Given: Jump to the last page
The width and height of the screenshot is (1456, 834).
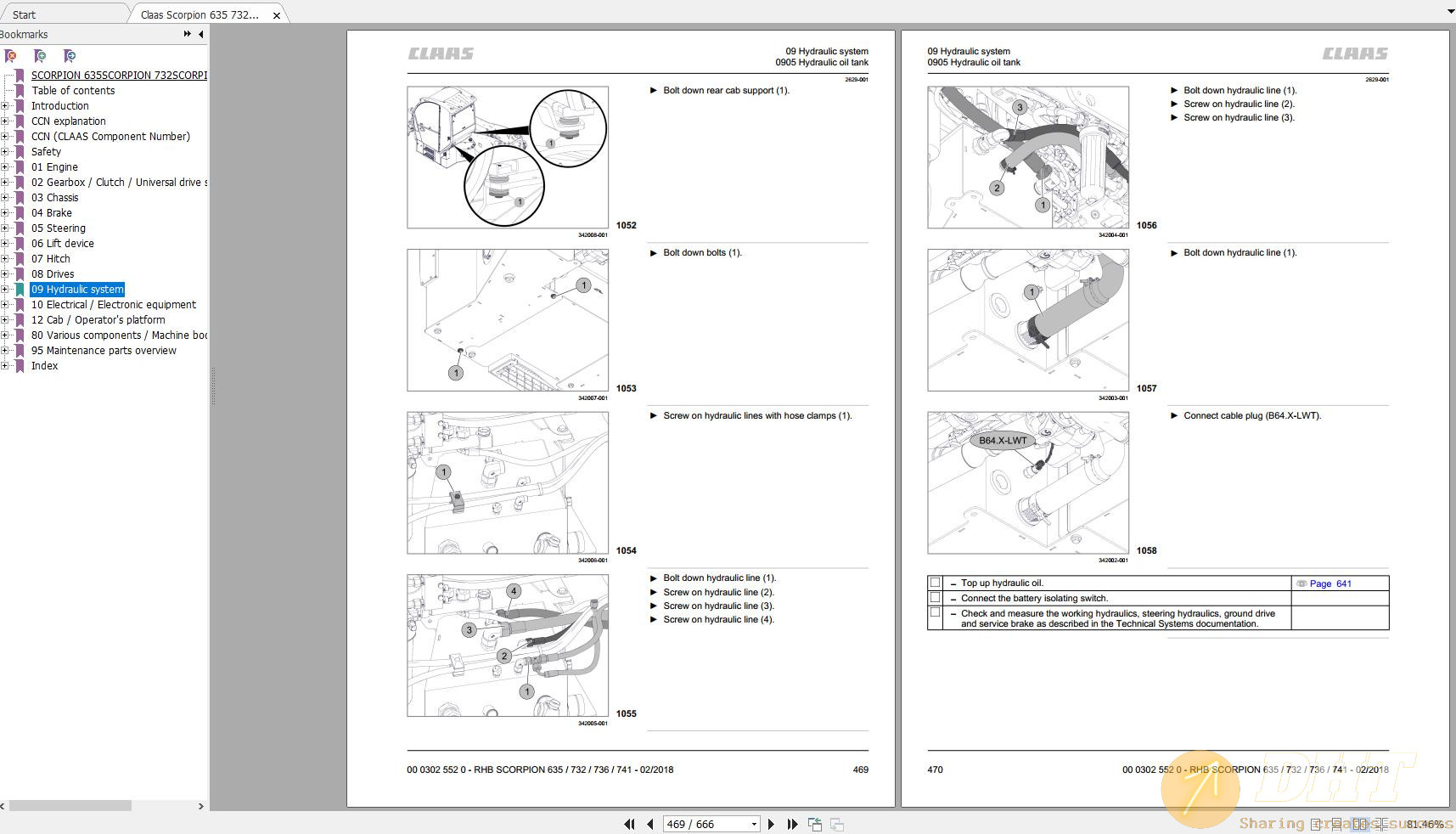Looking at the screenshot, I should pos(792,824).
